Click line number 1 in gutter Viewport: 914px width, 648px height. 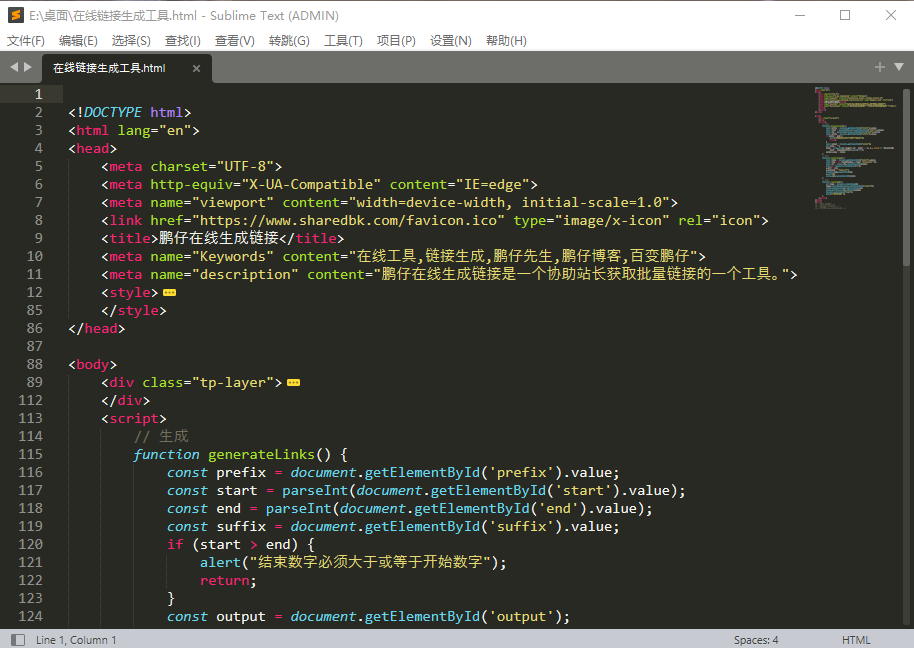pos(38,94)
